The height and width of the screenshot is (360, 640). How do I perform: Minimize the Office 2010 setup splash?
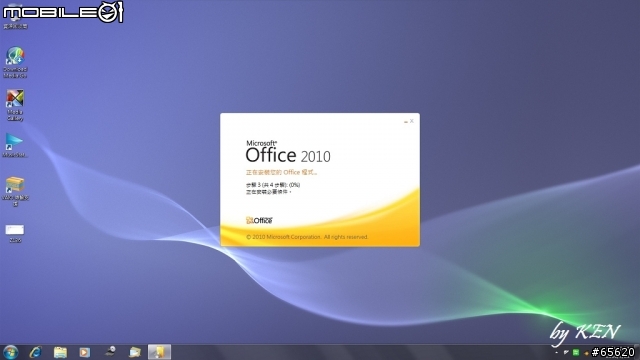406,121
